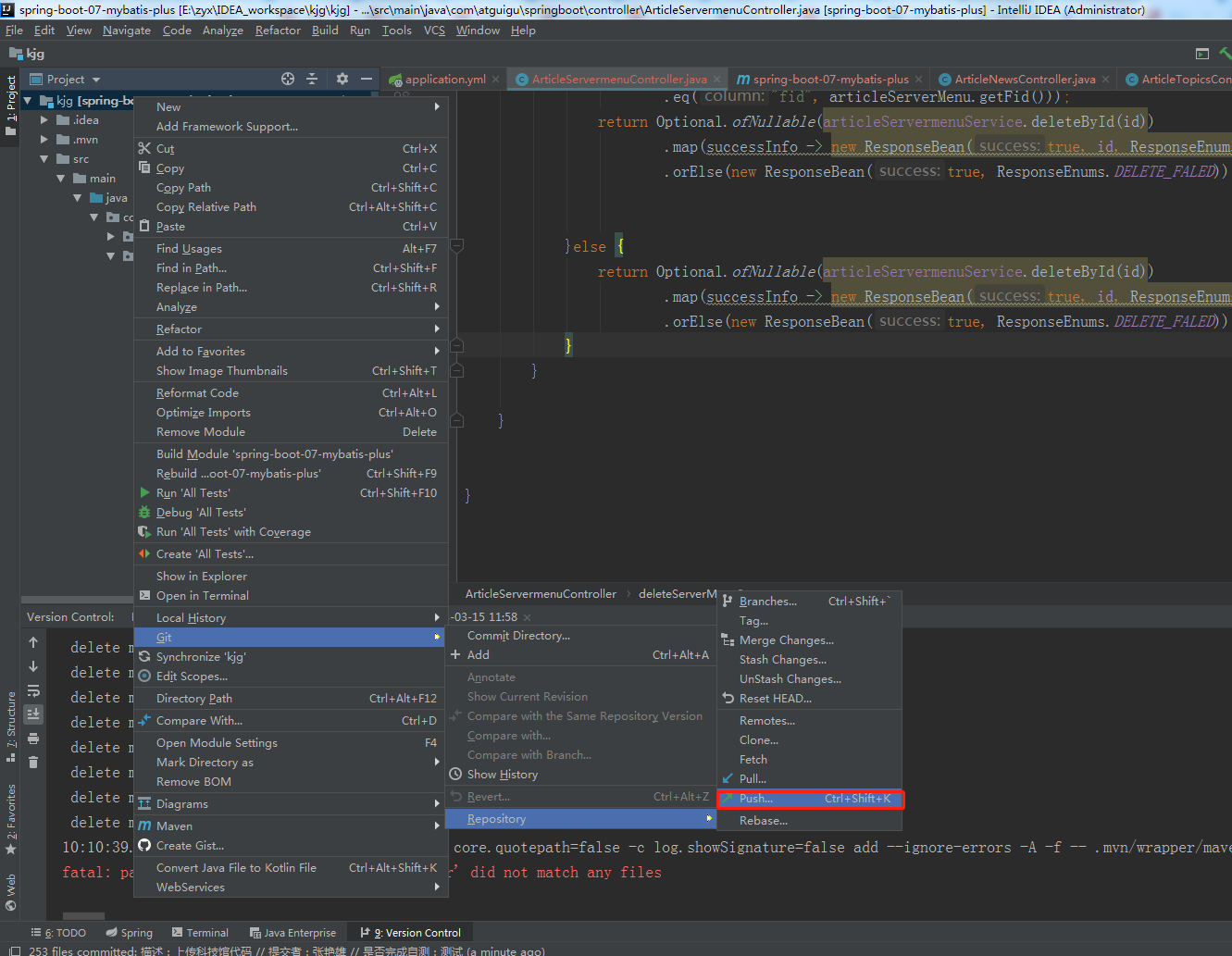Click the up arrow in Version Control panel
1232x956 pixels.
(33, 642)
